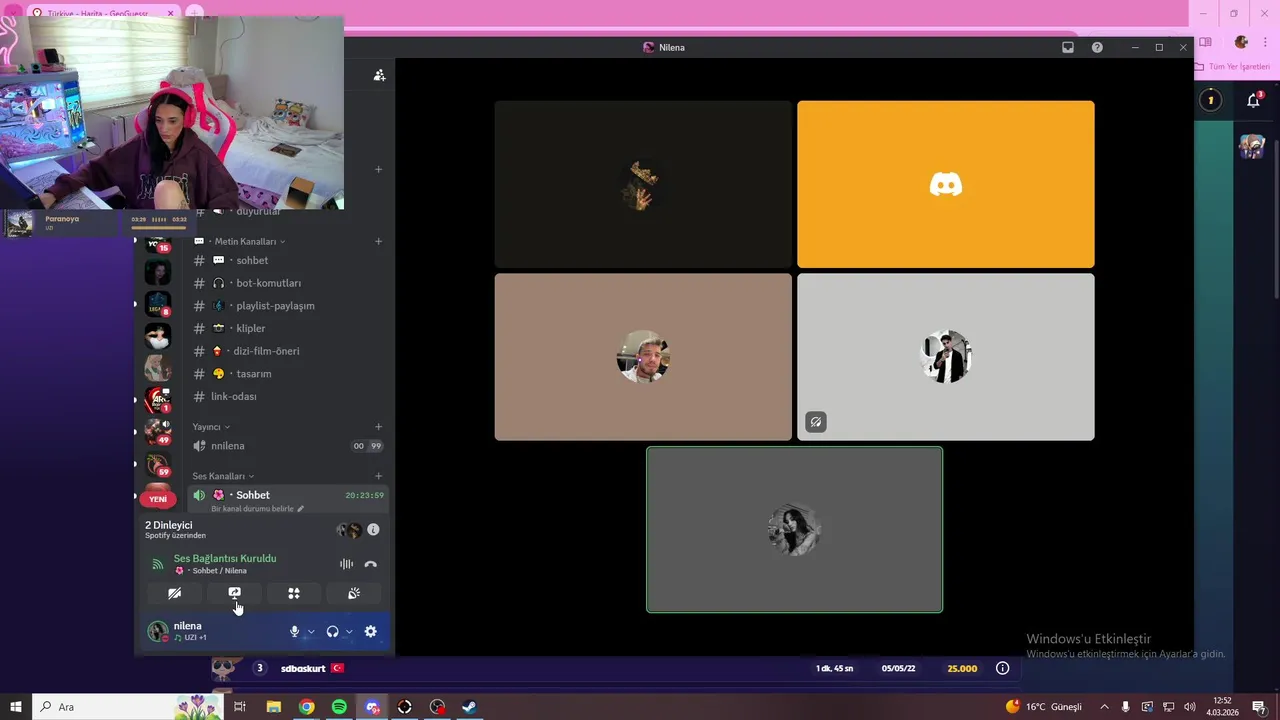Open Spotify from the taskbar
This screenshot has height=720, width=1280.
339,707
